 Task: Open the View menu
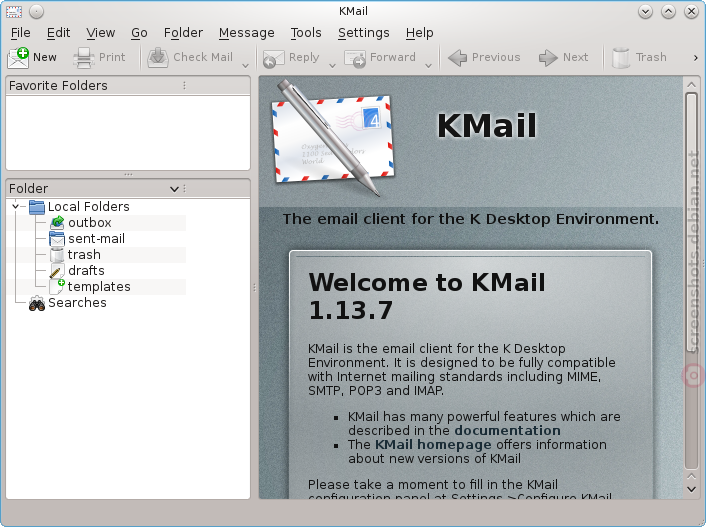click(x=101, y=33)
